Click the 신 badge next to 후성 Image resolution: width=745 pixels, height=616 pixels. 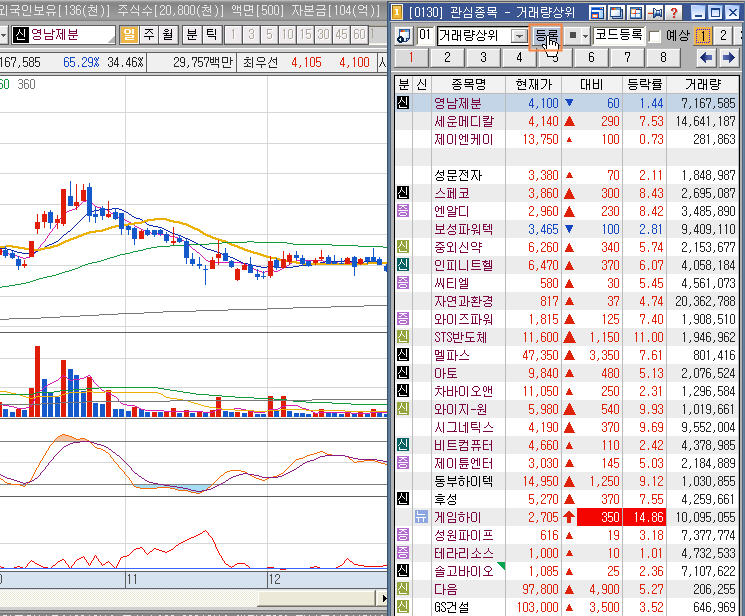(x=403, y=499)
